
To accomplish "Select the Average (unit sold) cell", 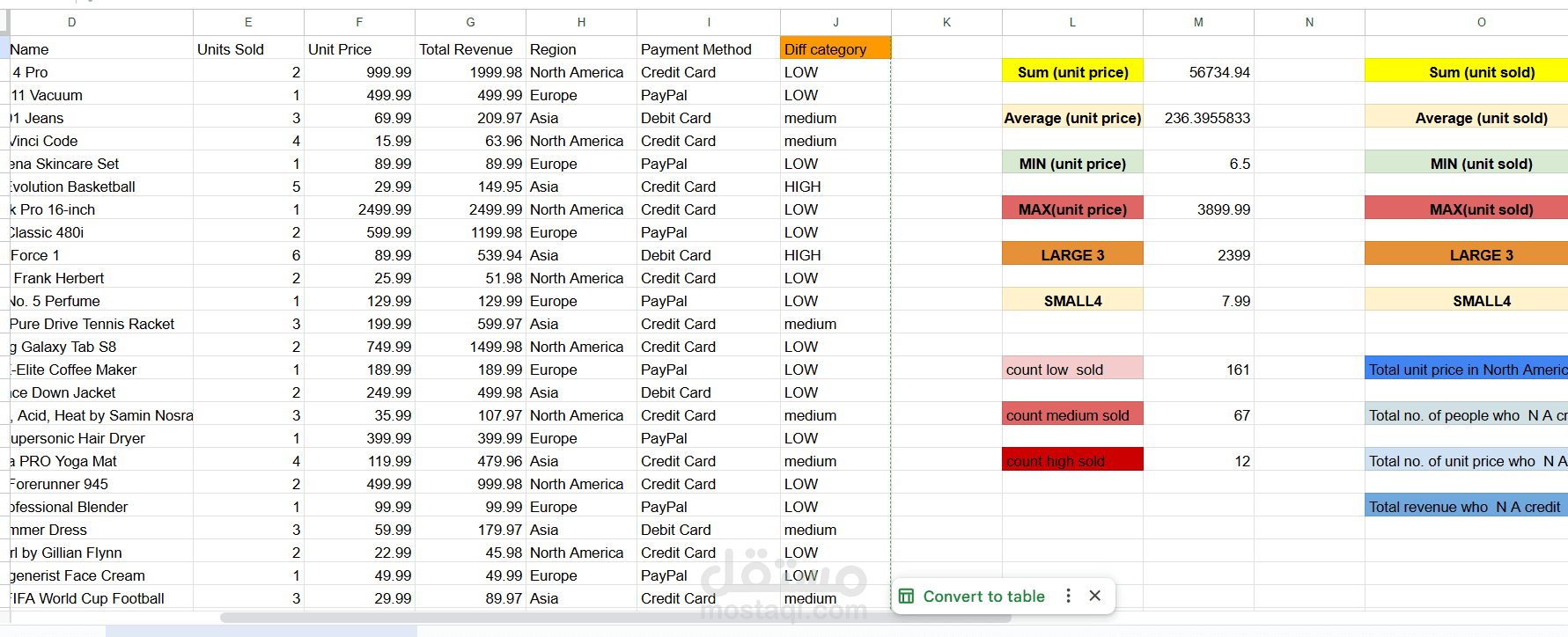I will tap(1467, 118).
